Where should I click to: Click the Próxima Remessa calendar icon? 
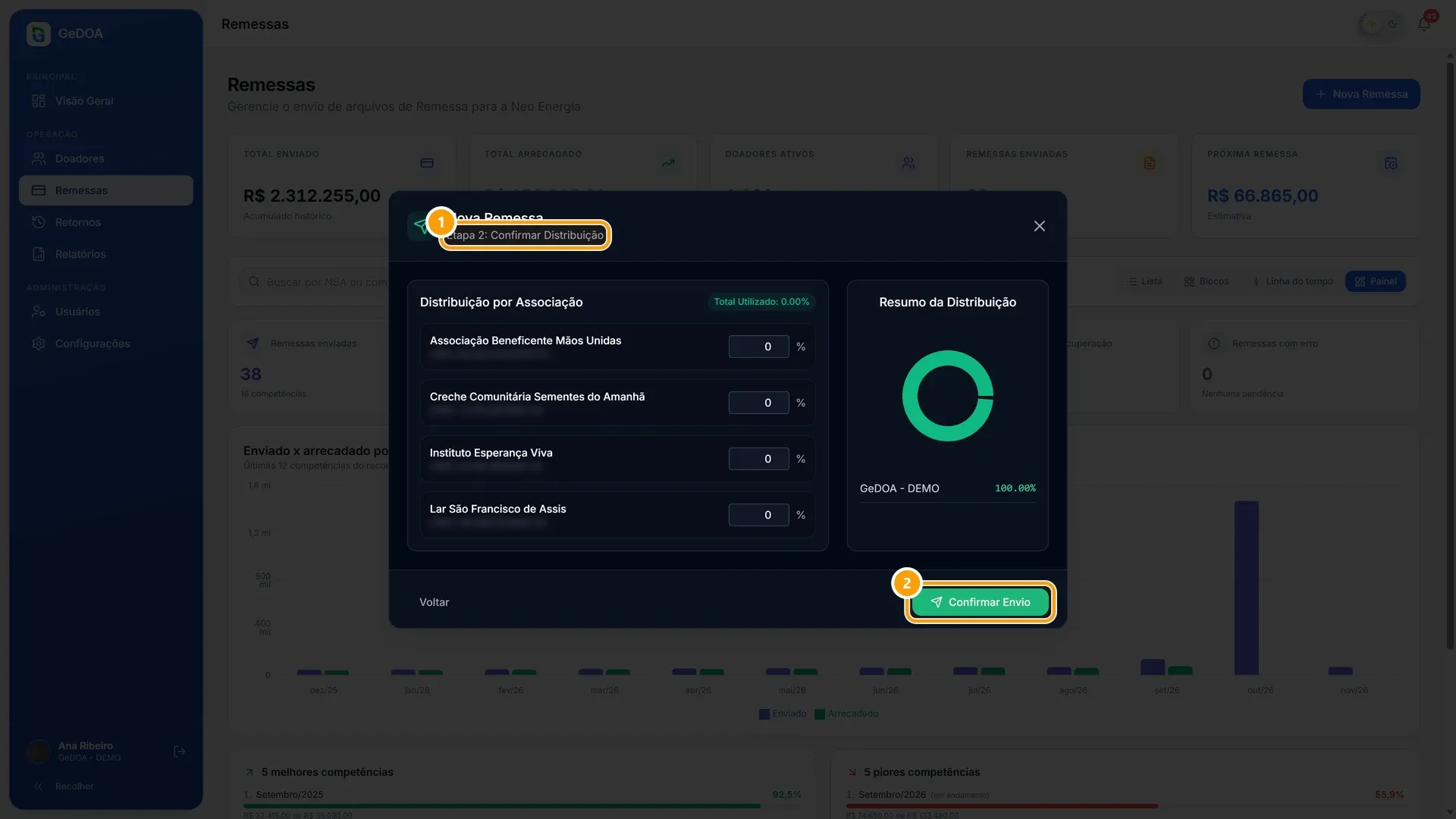pos(1391,163)
